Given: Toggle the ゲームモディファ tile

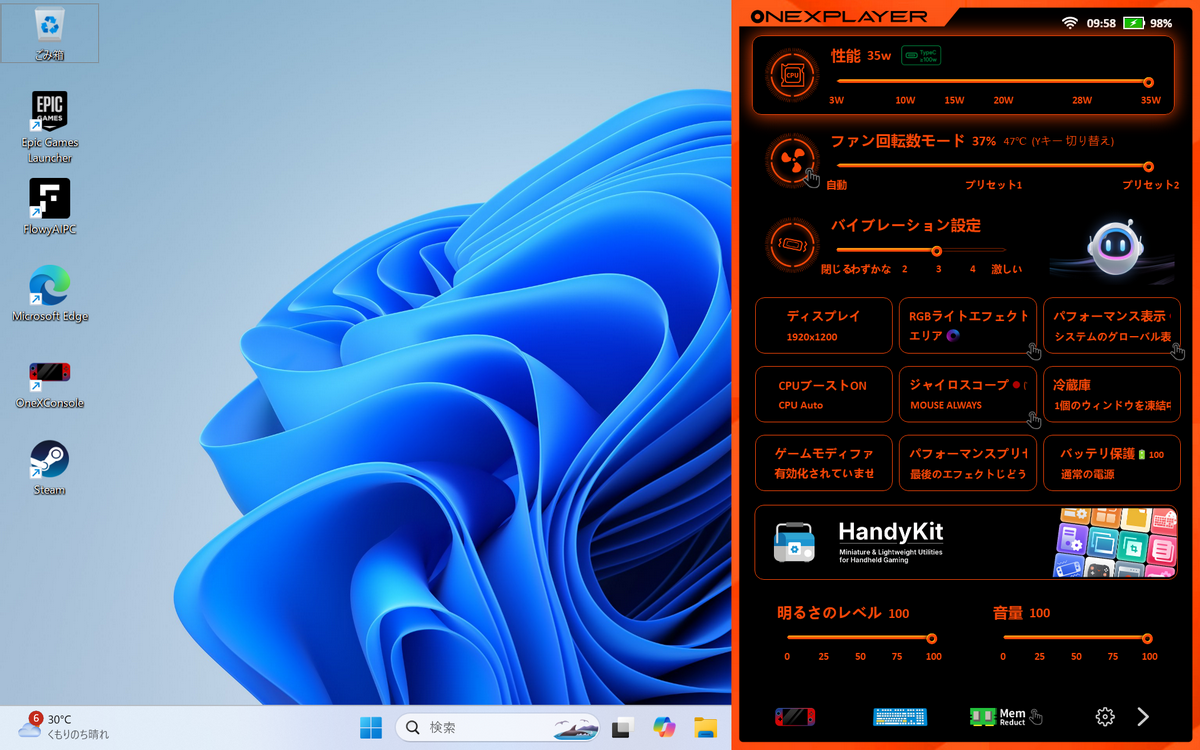Looking at the screenshot, I should point(824,463).
